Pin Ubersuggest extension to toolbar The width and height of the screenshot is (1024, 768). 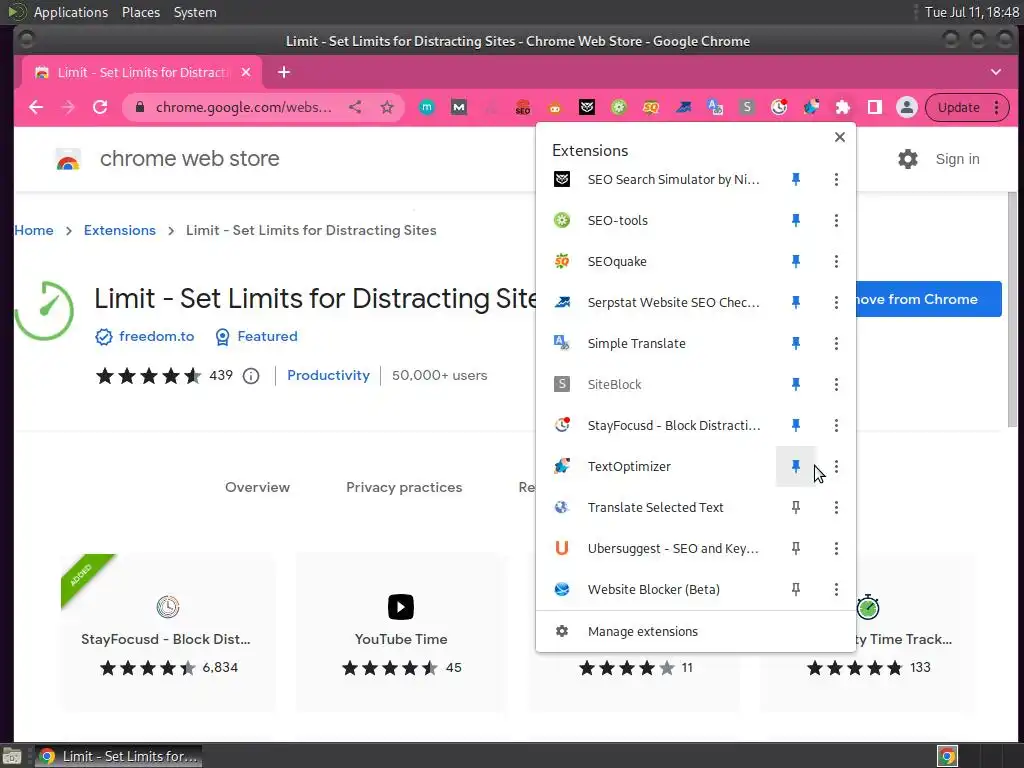pos(795,549)
